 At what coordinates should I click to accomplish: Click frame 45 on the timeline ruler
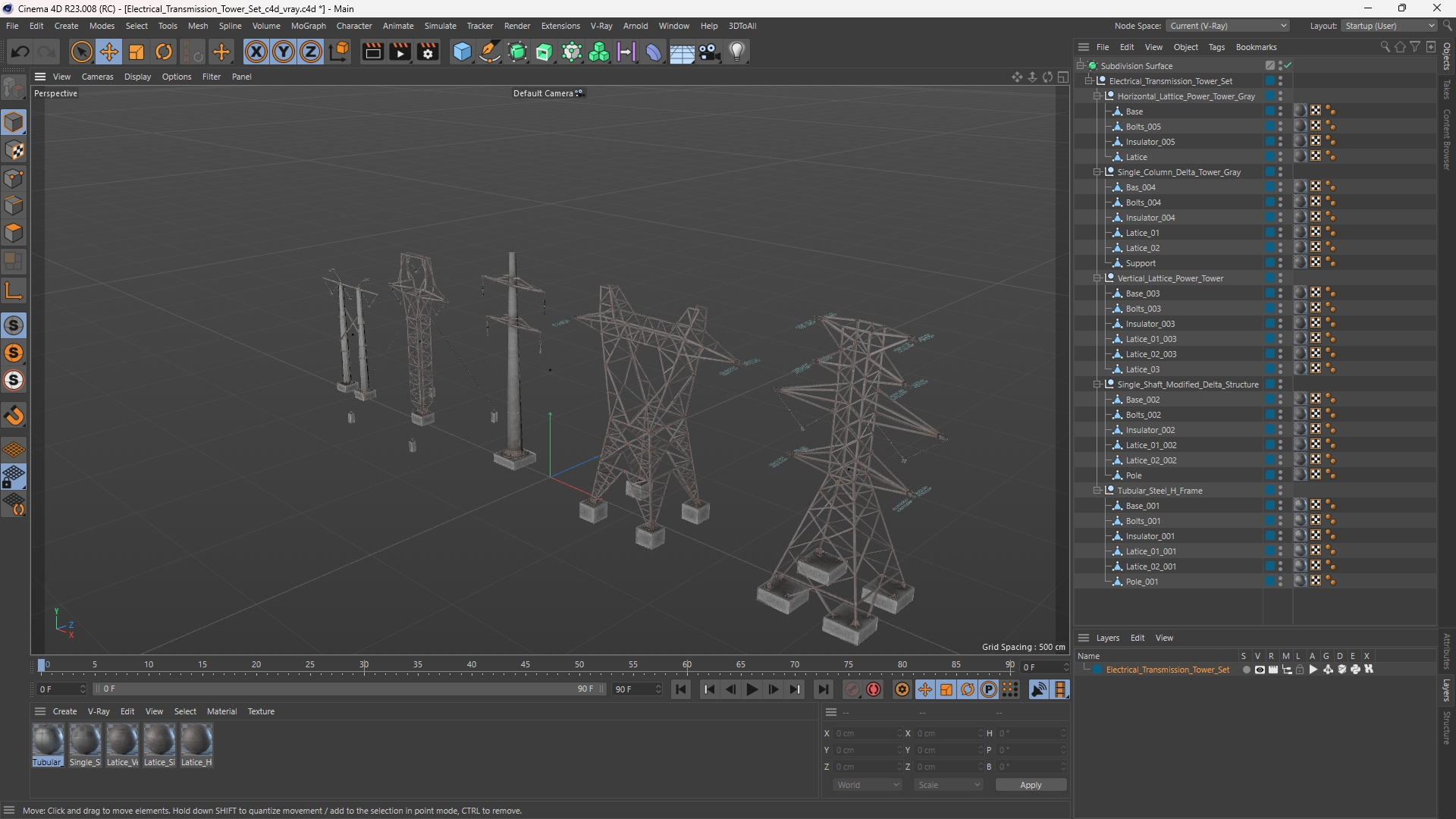pos(525,665)
